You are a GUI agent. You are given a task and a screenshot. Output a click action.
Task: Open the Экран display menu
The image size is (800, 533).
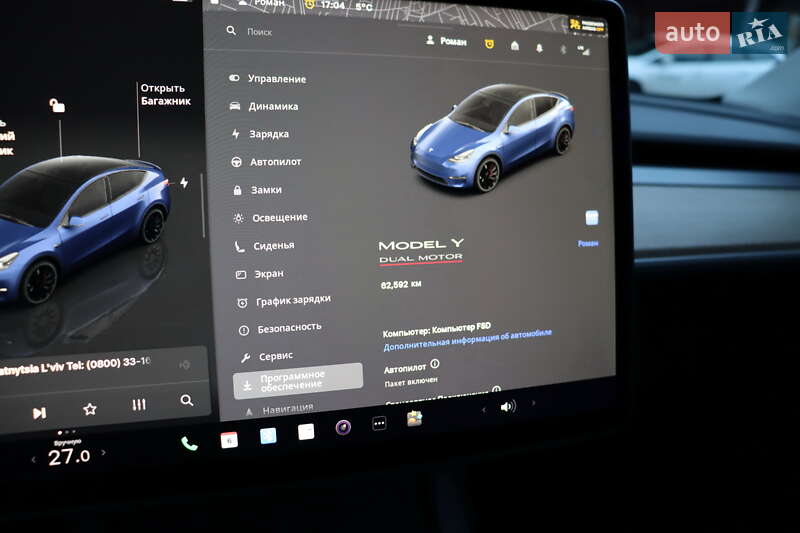(x=260, y=274)
